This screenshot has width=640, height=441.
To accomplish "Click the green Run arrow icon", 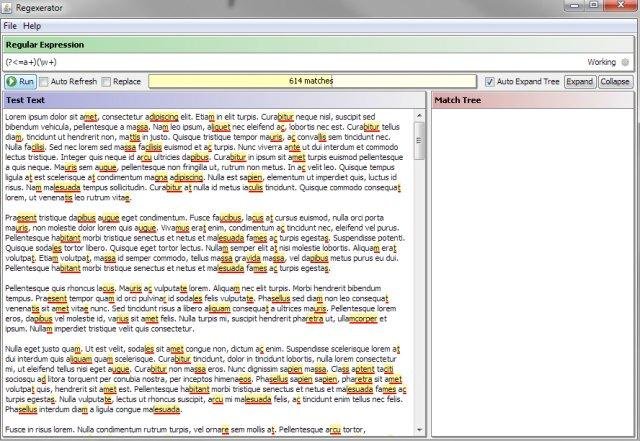I will pyautogui.click(x=11, y=82).
